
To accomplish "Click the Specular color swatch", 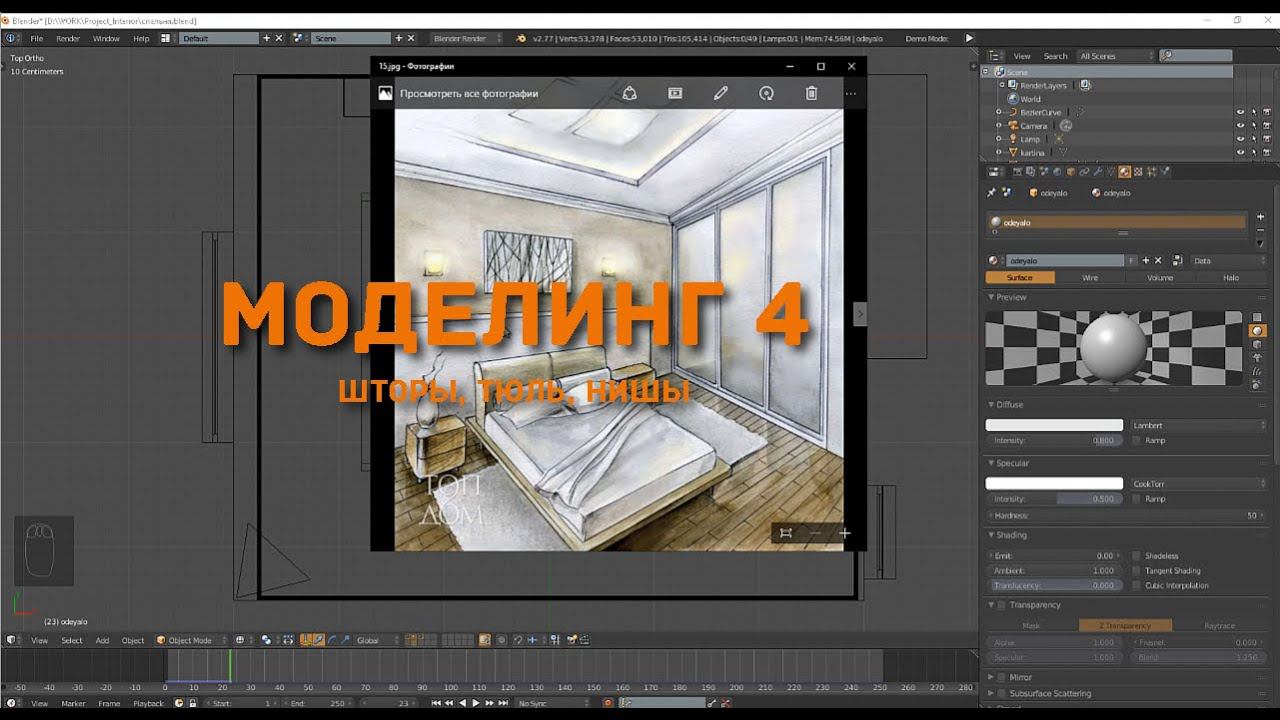I will click(1055, 484).
